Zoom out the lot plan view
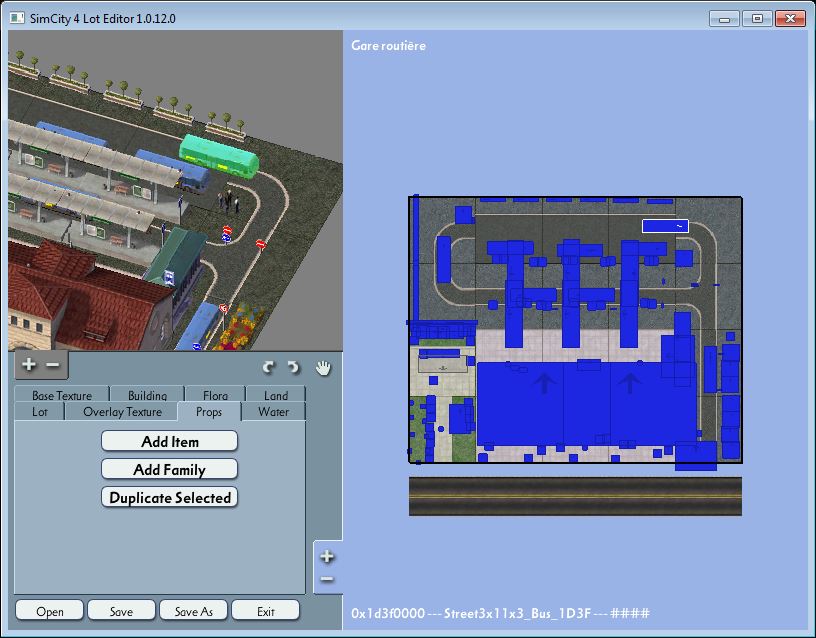The width and height of the screenshot is (816, 638). [327, 579]
